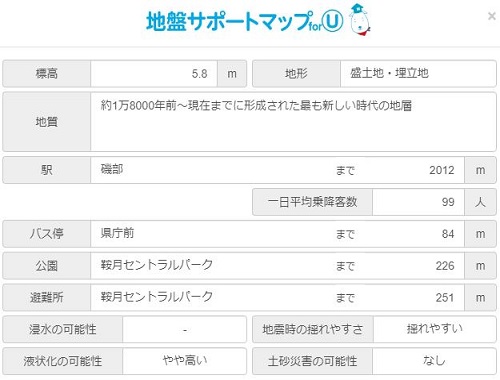Click まで in the 公園 row

(345, 266)
